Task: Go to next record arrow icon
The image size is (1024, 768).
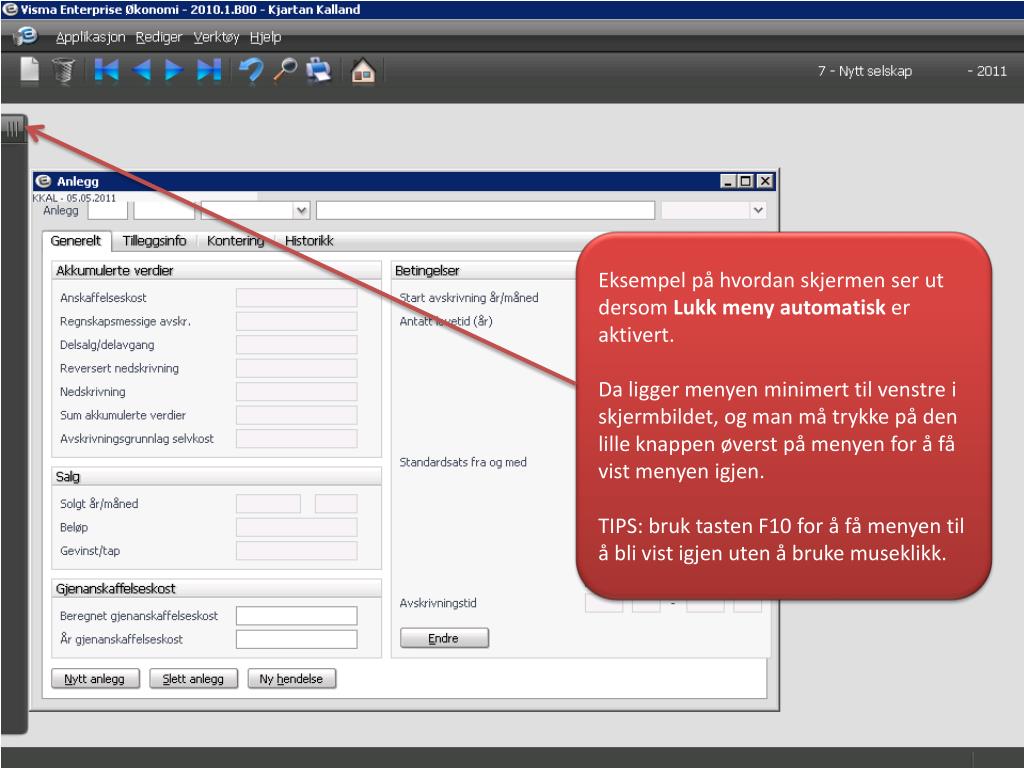Action: [173, 70]
